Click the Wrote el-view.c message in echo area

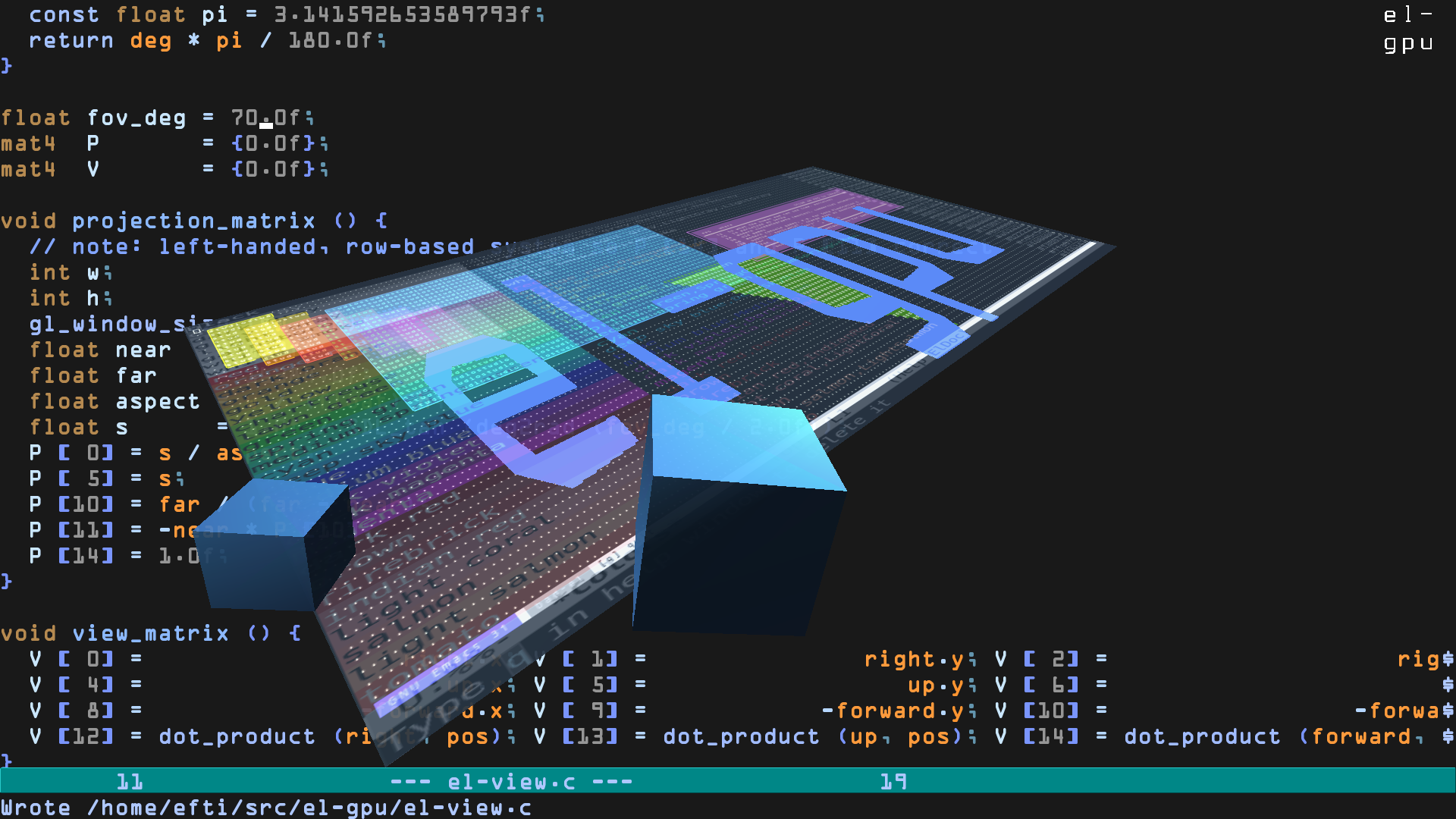click(x=265, y=808)
